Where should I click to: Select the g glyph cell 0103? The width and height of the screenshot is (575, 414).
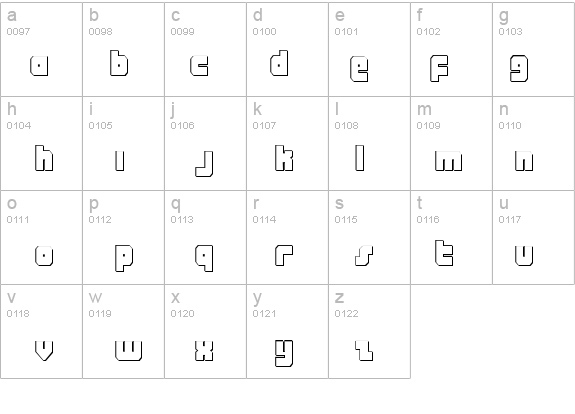point(534,50)
